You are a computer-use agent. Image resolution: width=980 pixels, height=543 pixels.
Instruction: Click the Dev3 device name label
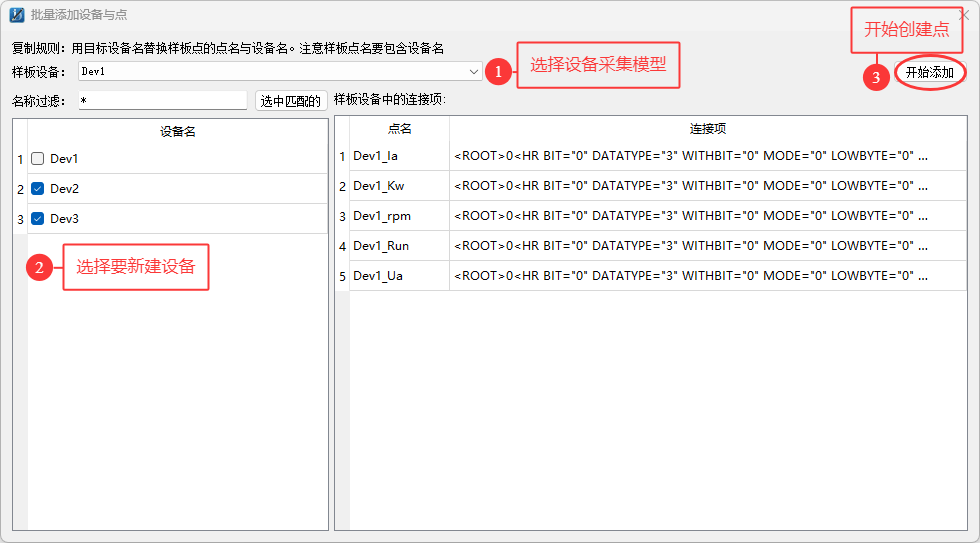pyautogui.click(x=64, y=219)
